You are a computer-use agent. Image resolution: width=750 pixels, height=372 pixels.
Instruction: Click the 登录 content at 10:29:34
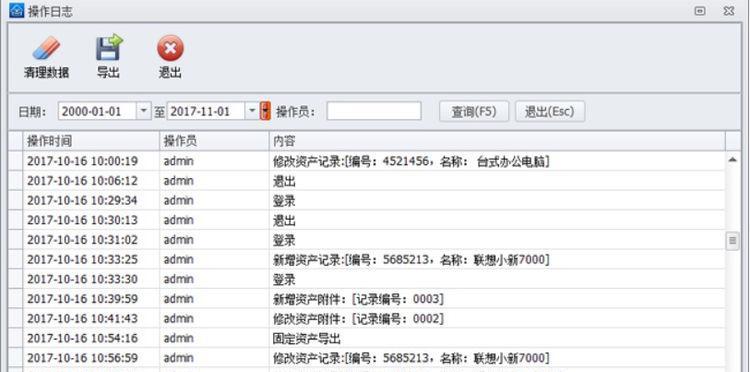point(284,201)
